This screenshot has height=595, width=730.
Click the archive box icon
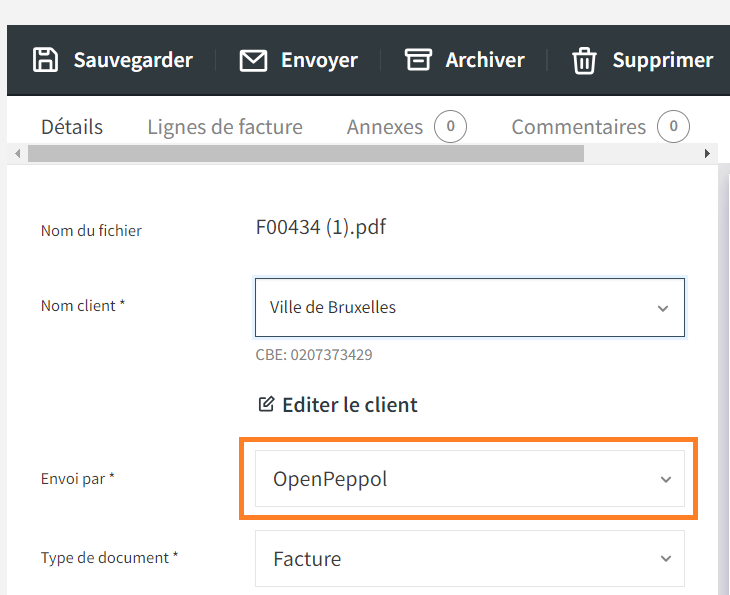coord(418,60)
